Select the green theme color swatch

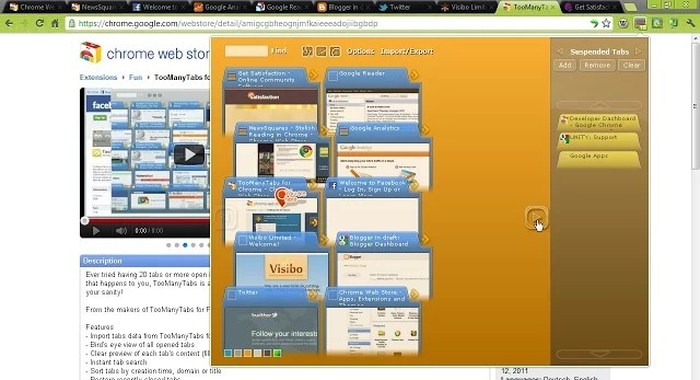pyautogui.click(x=277, y=353)
